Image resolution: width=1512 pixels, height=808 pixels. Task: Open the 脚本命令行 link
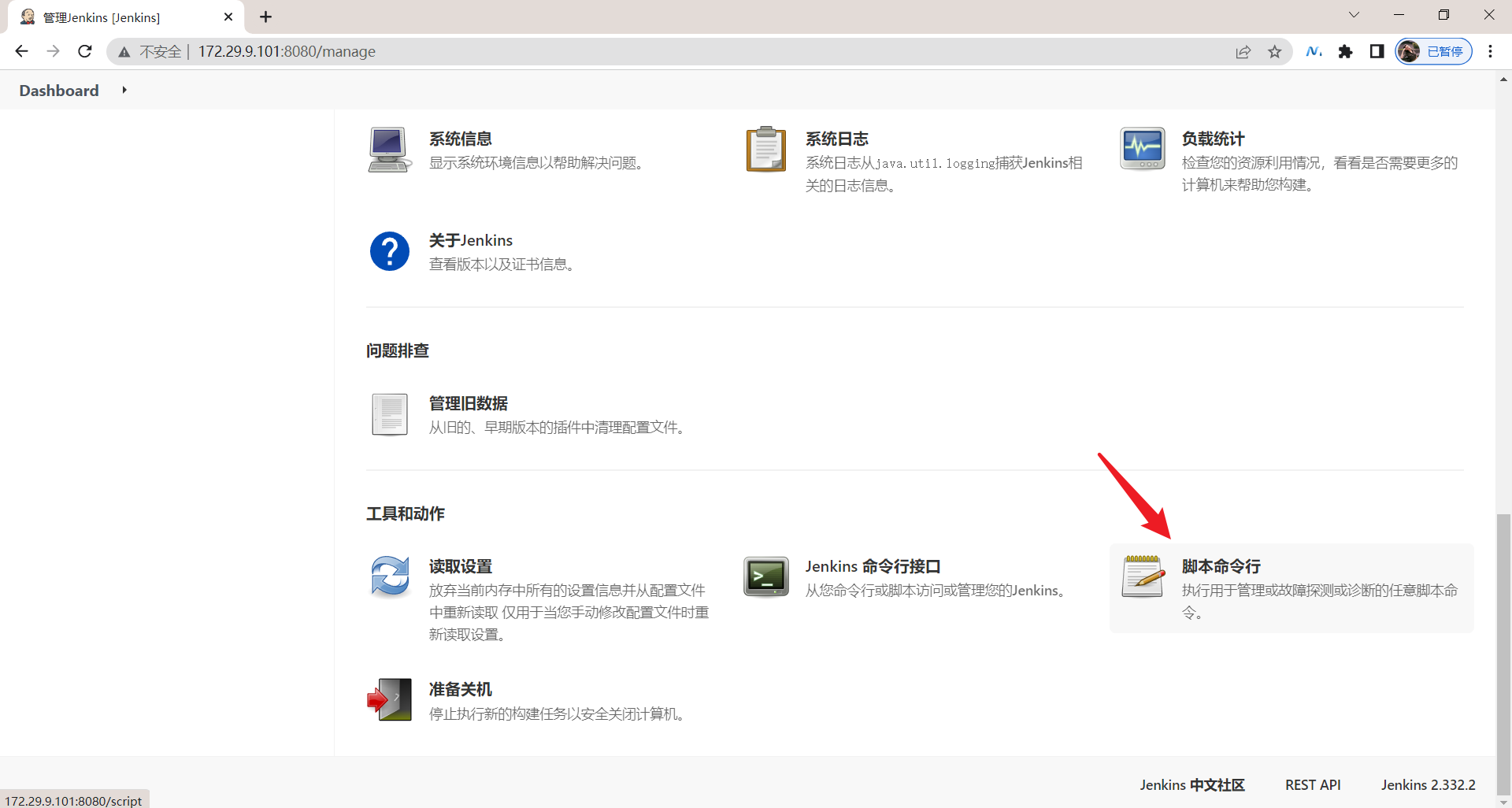pos(1221,566)
